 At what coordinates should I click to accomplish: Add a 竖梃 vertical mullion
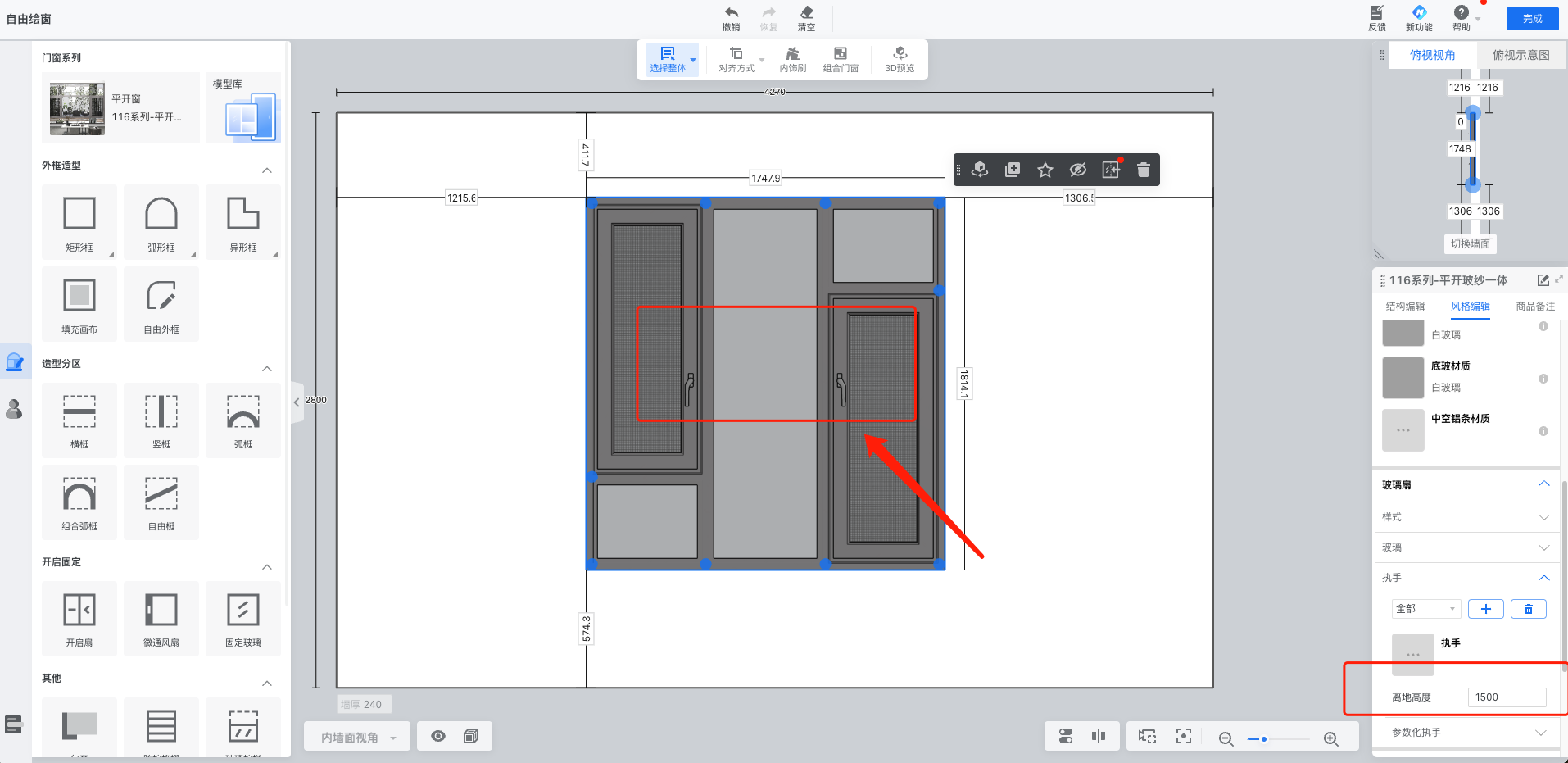point(161,420)
